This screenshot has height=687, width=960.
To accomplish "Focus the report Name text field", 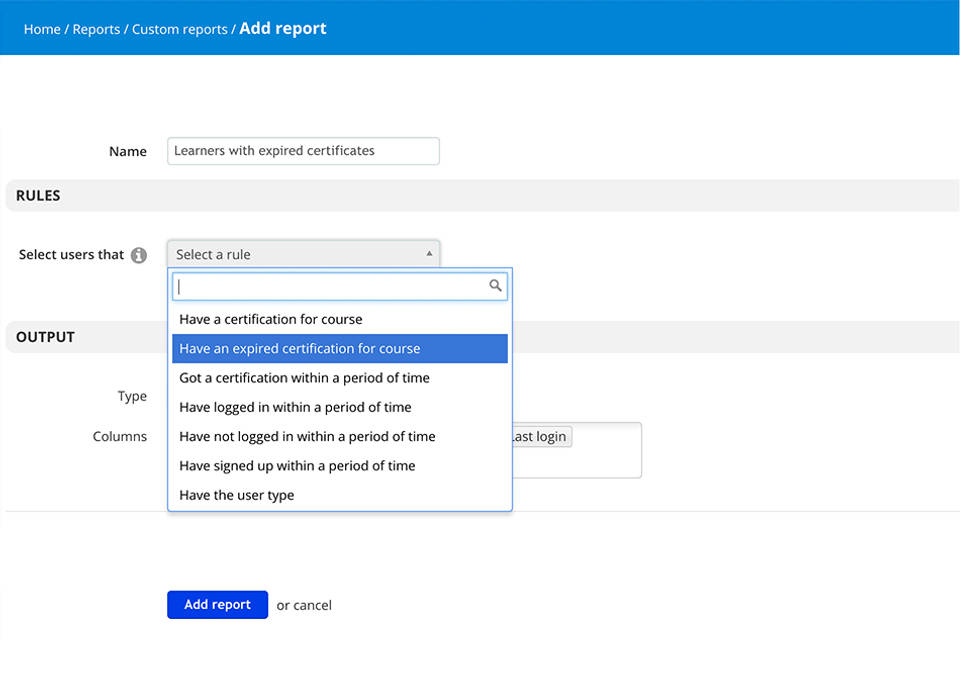I will (x=303, y=151).
